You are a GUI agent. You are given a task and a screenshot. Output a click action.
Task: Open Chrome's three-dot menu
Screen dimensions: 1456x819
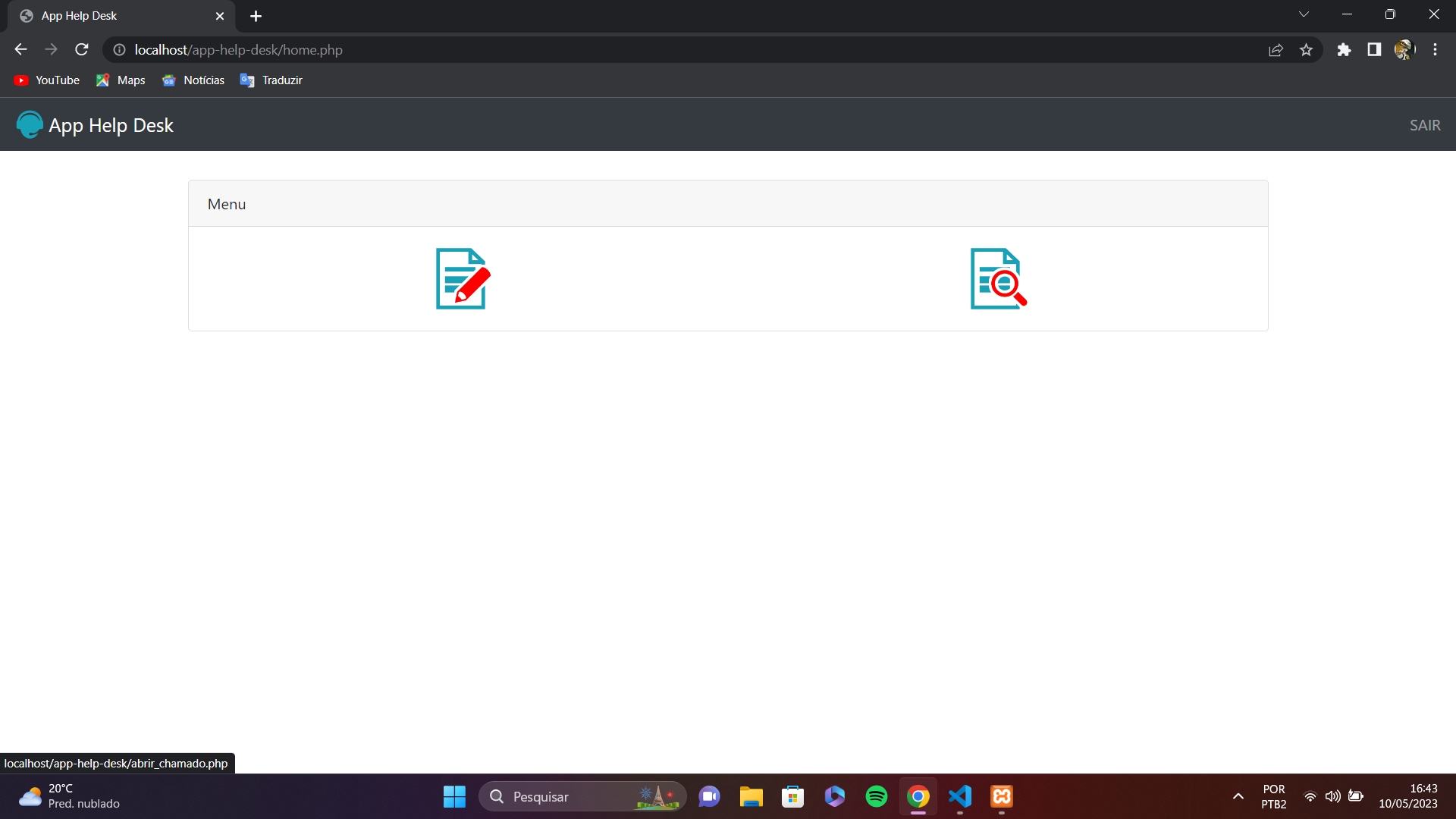1435,49
